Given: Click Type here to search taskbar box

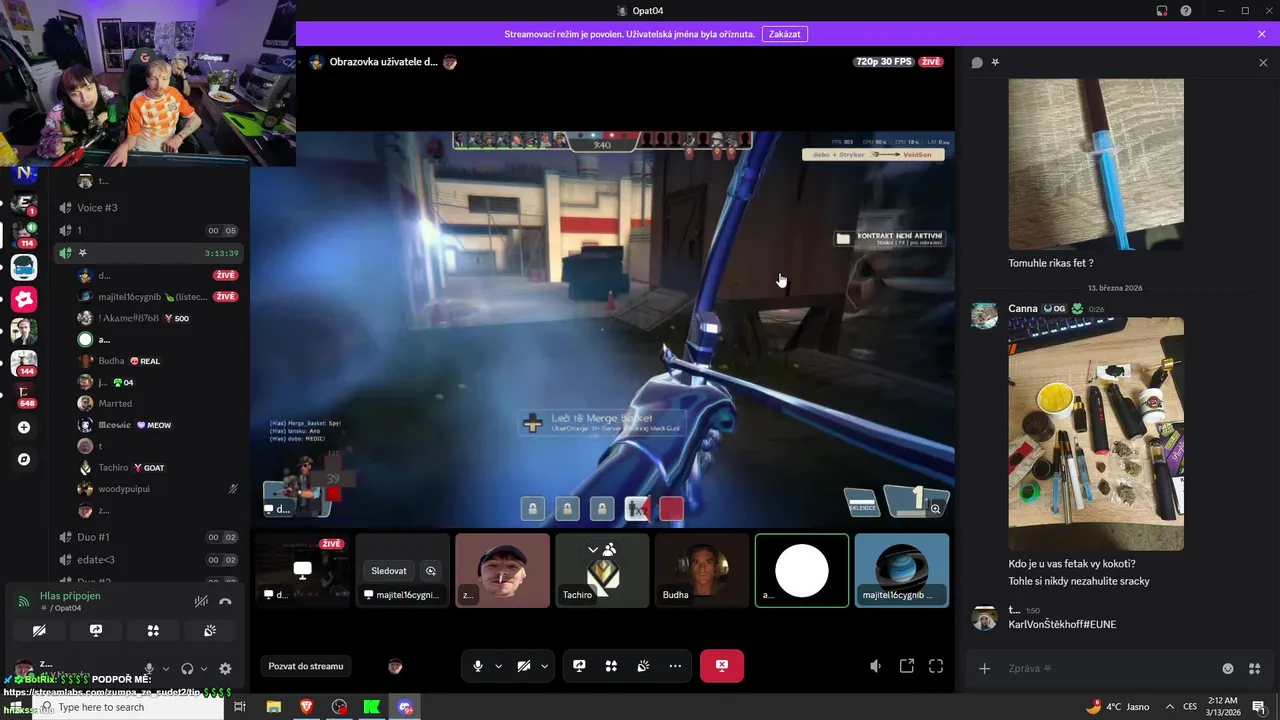Looking at the screenshot, I should coord(128,707).
